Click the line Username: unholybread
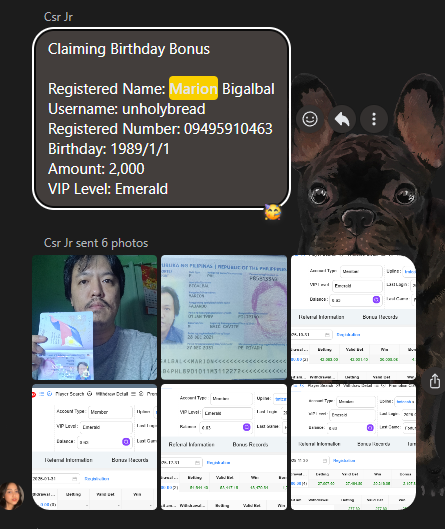This screenshot has width=445, height=529. 127,109
